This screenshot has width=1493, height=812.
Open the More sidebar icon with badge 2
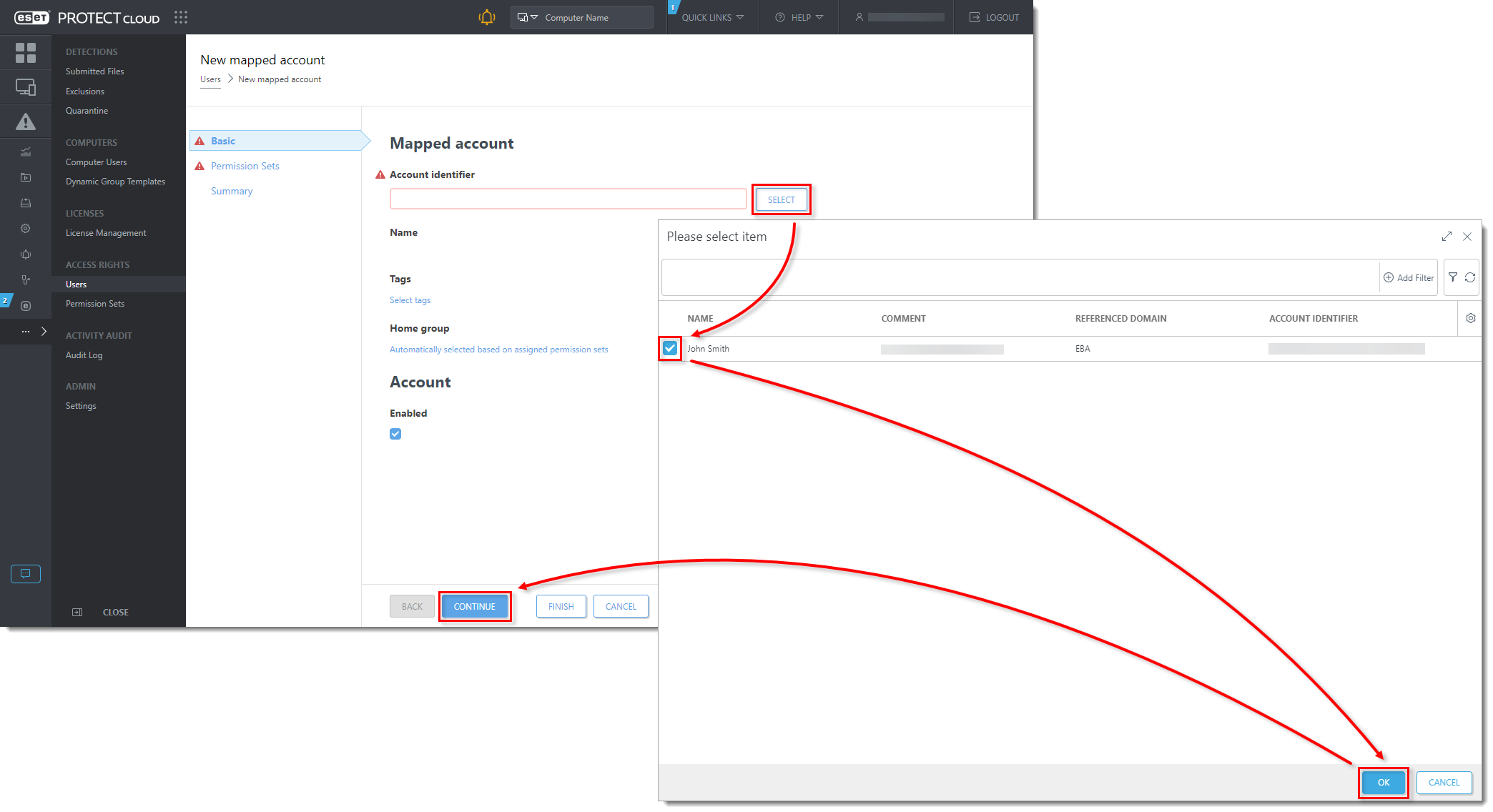[x=26, y=306]
